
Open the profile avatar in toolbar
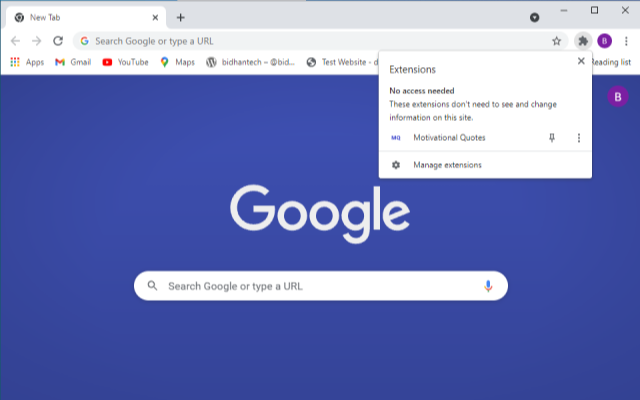[x=604, y=41]
